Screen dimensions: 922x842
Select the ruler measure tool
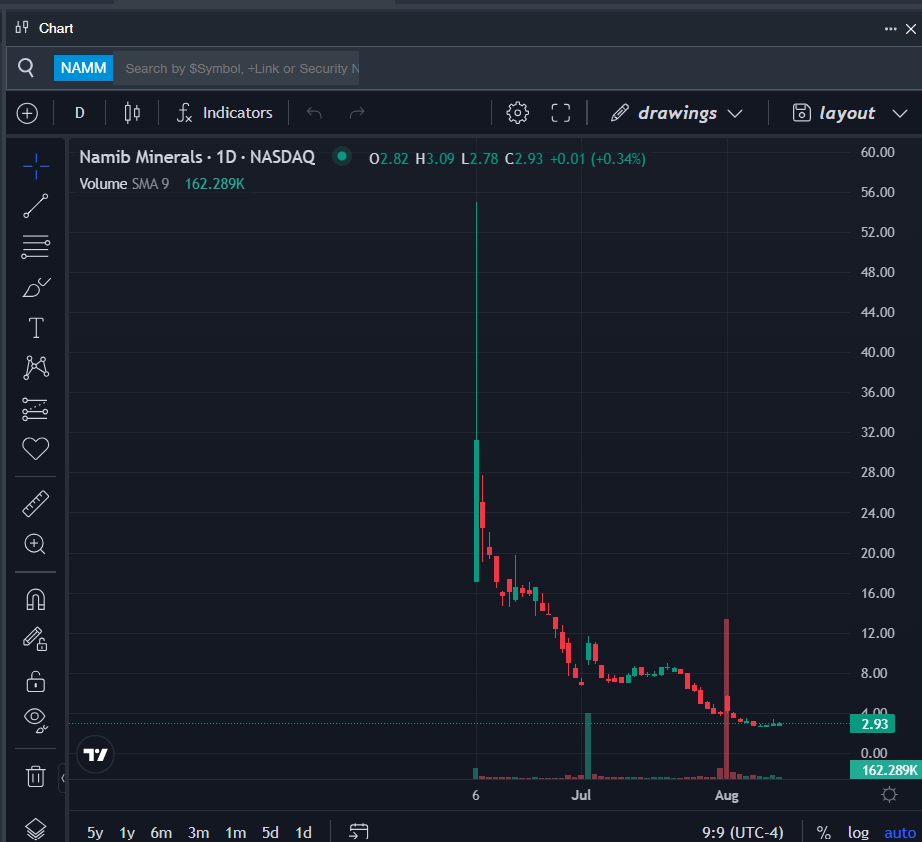coord(36,504)
